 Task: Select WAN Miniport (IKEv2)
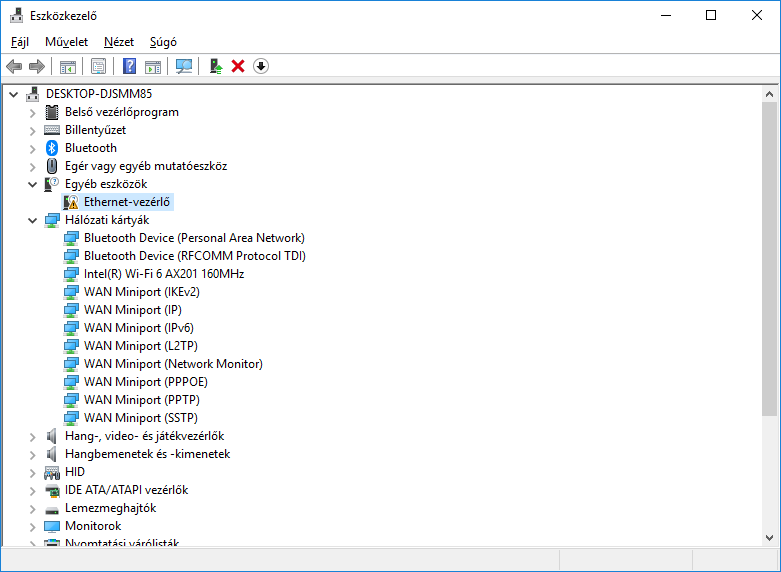[x=142, y=292]
